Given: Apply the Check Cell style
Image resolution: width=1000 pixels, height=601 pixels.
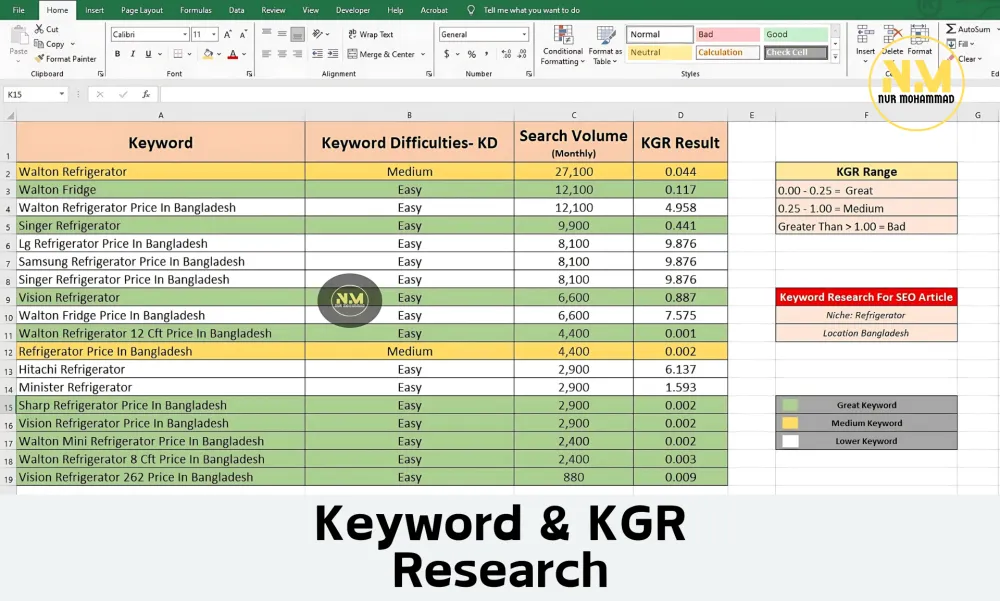Looking at the screenshot, I should [x=796, y=52].
